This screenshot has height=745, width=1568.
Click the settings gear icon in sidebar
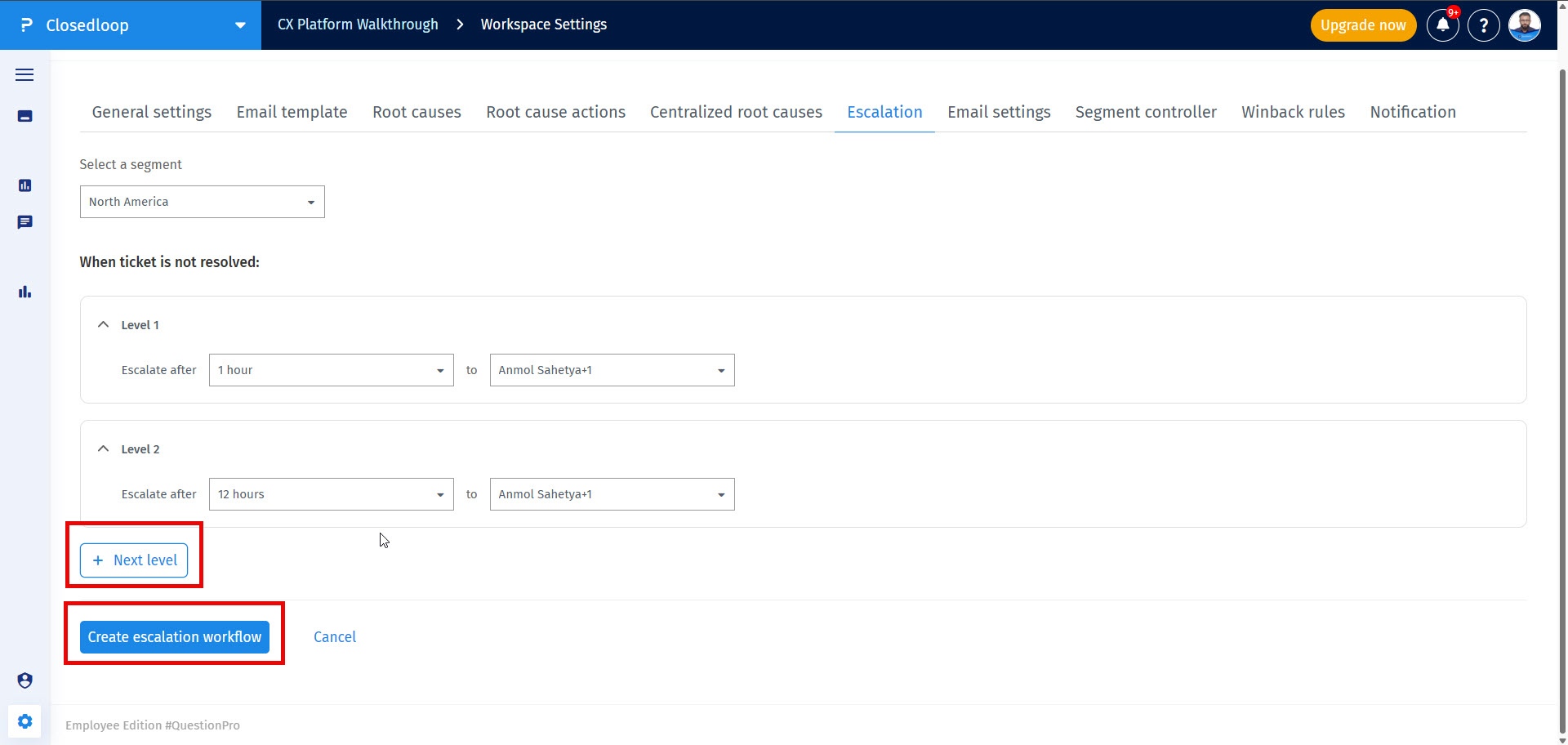click(24, 721)
